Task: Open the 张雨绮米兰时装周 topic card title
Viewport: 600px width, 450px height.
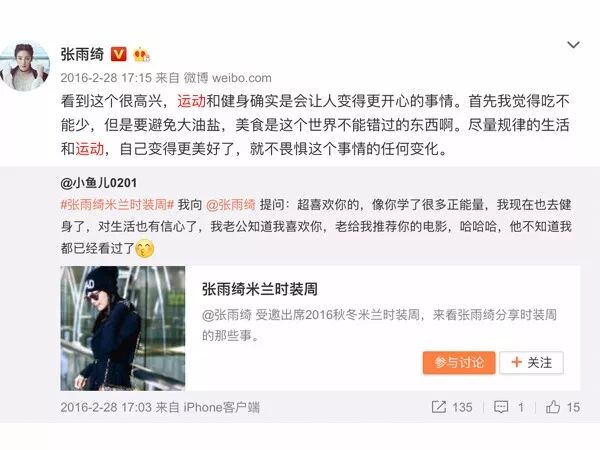Action: click(260, 289)
